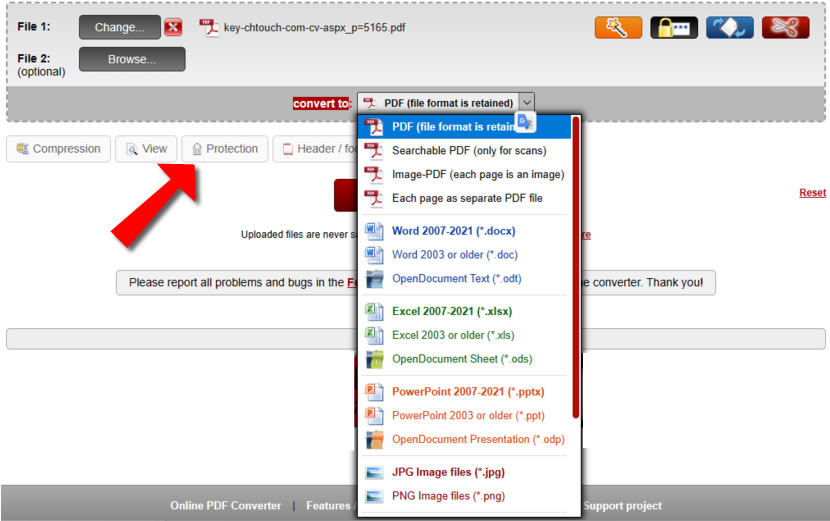Select PowerPoint 2003 or older (*.ppt)
Screen dimensions: 830x521
(x=465, y=416)
